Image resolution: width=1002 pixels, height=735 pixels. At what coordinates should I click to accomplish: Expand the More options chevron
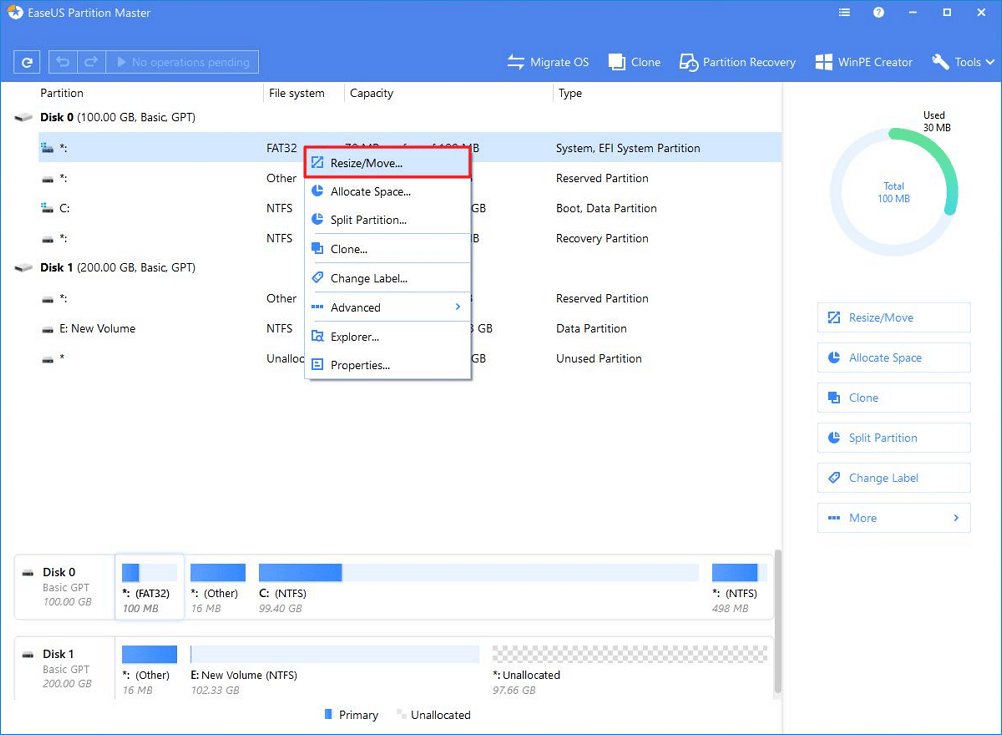click(956, 518)
